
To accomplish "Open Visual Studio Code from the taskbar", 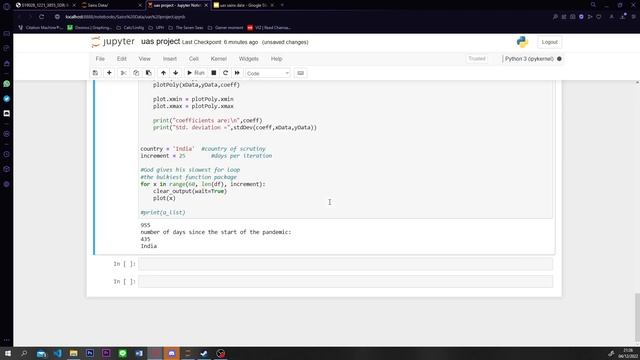I will pyautogui.click(x=58, y=353).
